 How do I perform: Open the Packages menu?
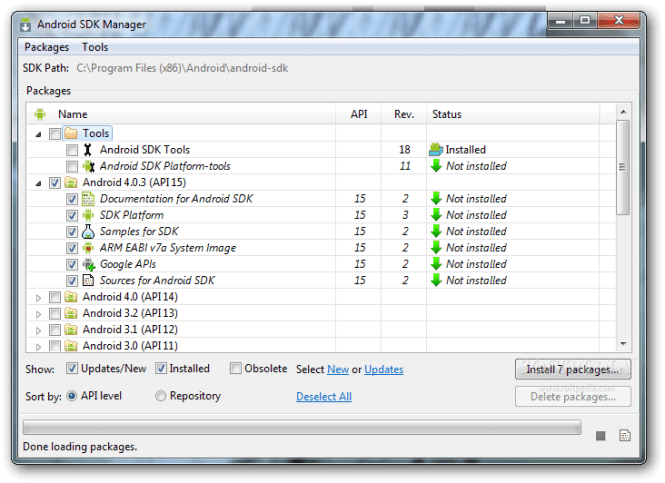click(x=47, y=47)
